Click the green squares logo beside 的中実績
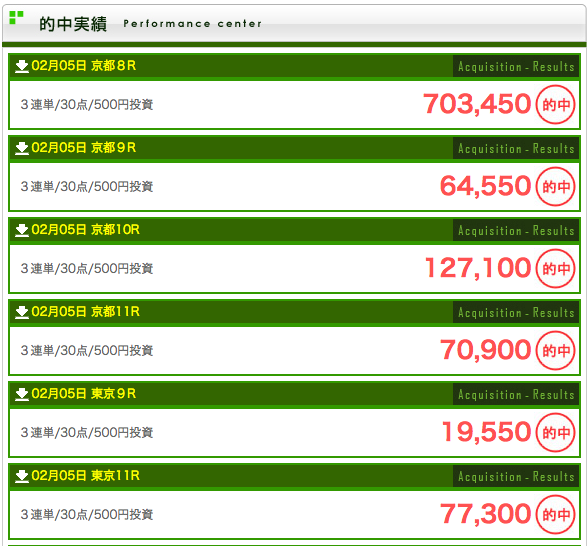The width and height of the screenshot is (587, 546). click(16, 17)
